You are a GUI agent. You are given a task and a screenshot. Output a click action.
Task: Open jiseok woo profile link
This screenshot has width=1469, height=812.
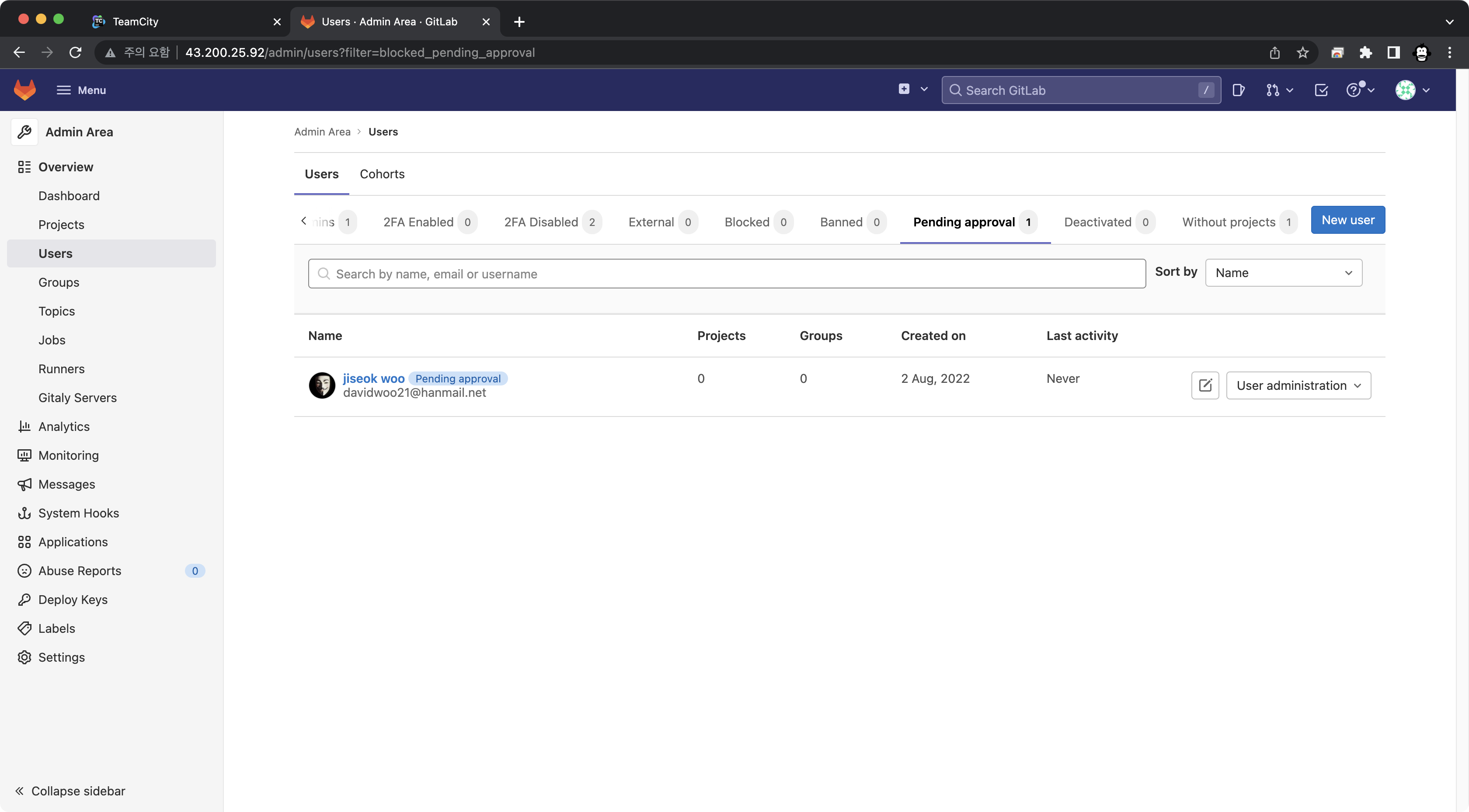point(373,378)
